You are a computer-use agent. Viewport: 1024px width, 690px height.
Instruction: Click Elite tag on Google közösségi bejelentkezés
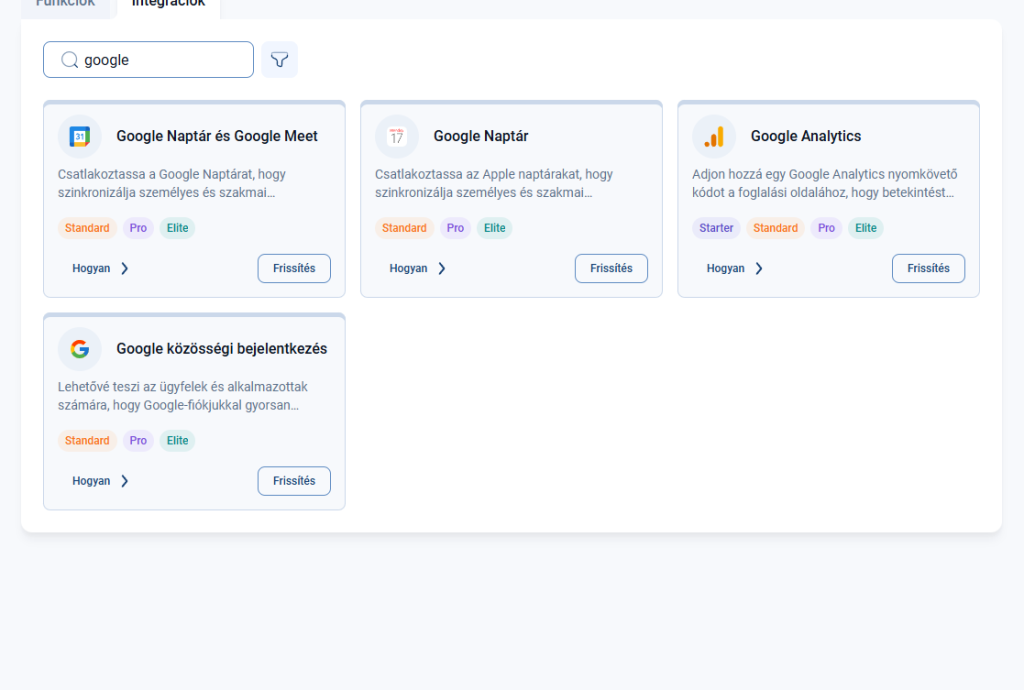pyautogui.click(x=177, y=441)
